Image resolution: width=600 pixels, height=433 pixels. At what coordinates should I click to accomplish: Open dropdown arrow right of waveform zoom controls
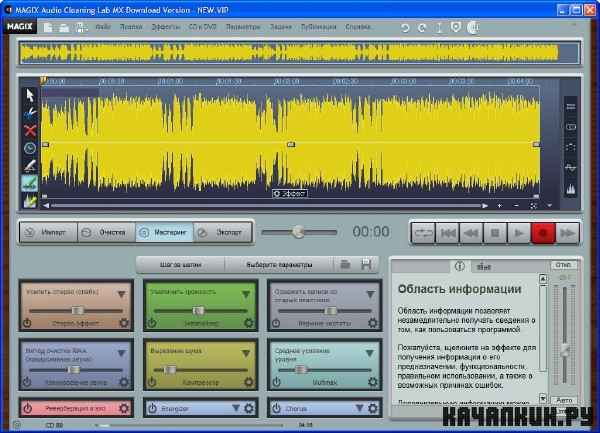549,205
